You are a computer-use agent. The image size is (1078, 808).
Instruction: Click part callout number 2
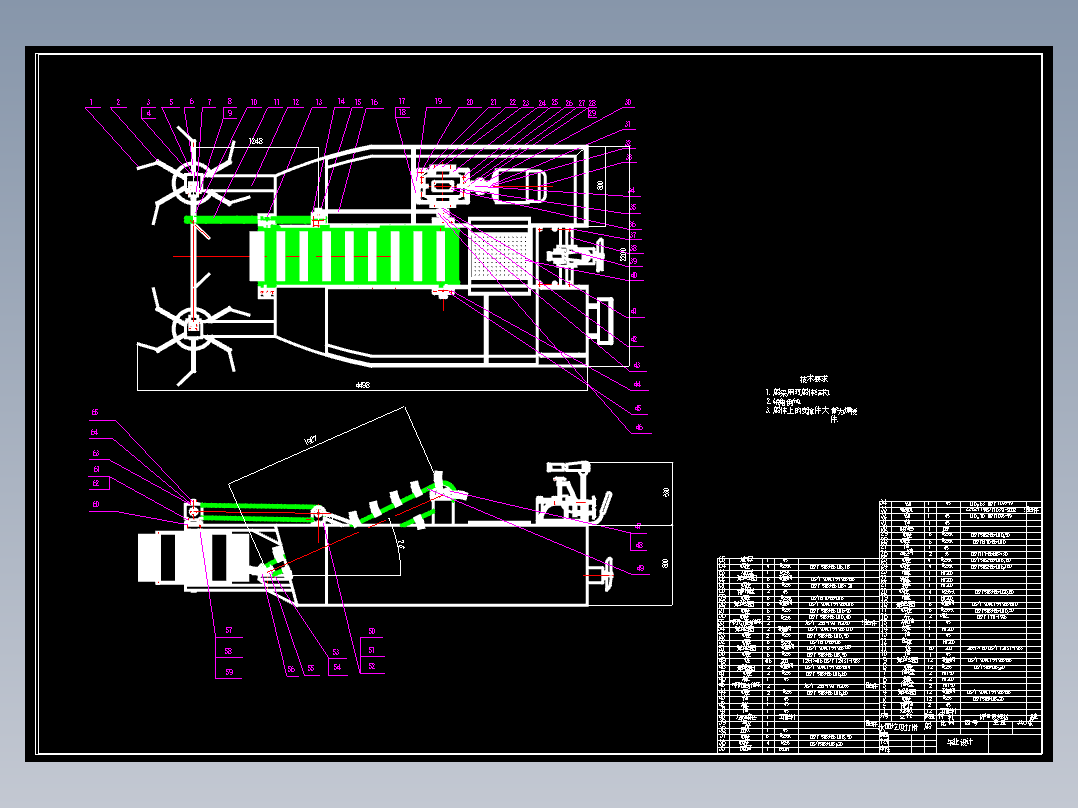pyautogui.click(x=118, y=102)
